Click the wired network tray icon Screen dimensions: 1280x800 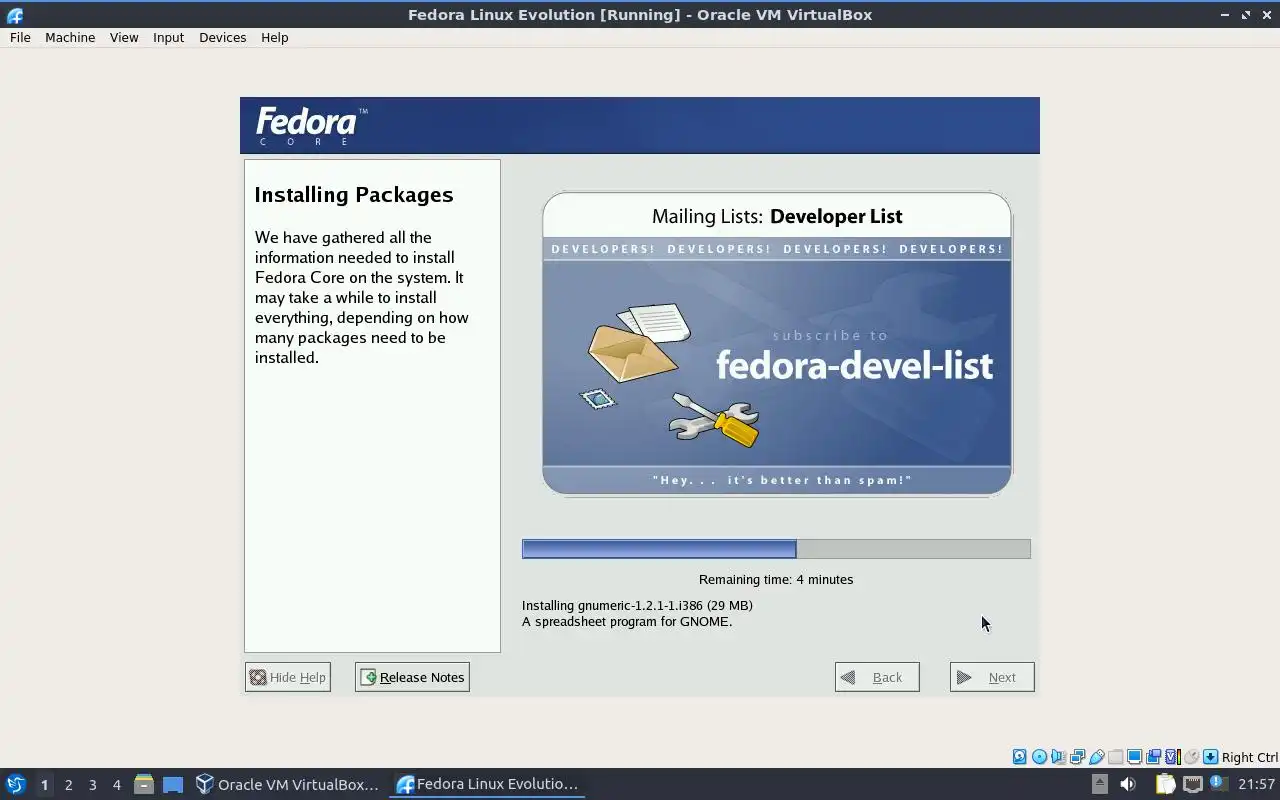click(x=1193, y=784)
